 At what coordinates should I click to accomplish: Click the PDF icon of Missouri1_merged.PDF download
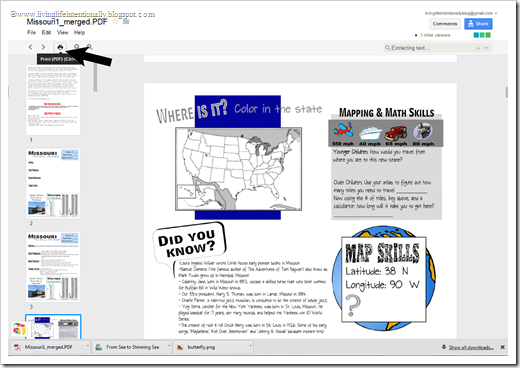[17, 347]
